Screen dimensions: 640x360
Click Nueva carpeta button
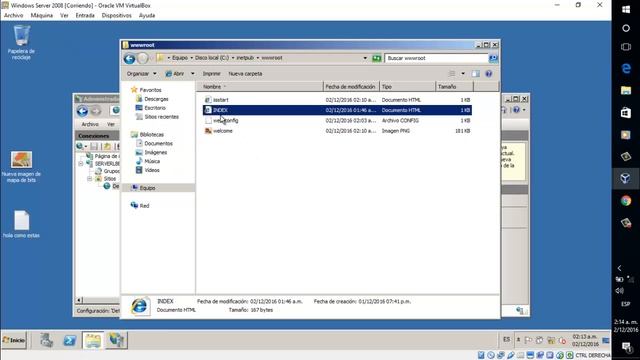tap(245, 74)
